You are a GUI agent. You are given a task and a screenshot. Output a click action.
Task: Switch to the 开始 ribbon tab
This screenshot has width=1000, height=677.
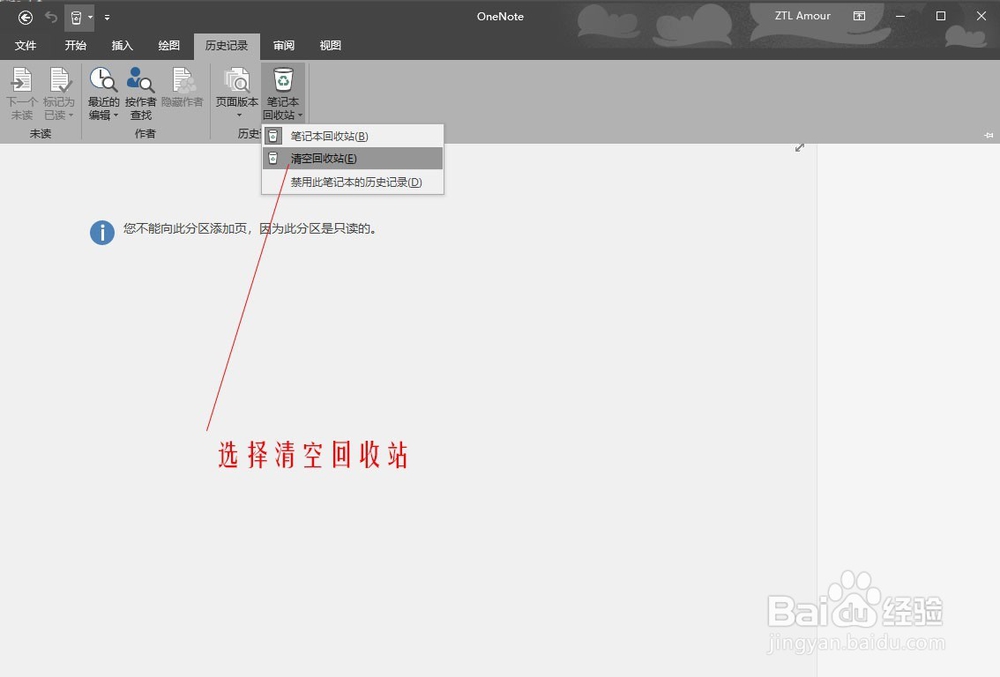(x=75, y=45)
